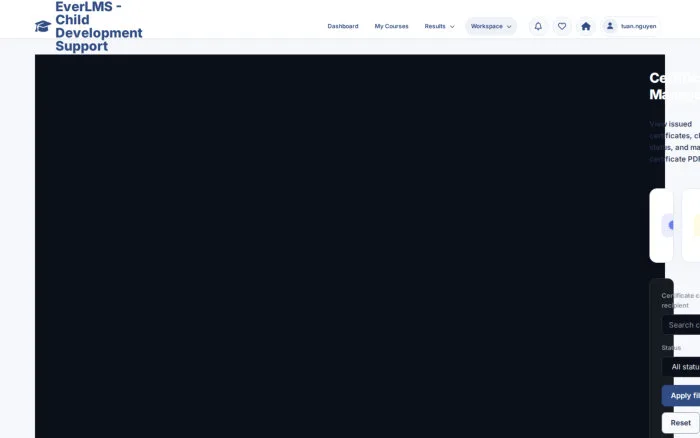Click the Search certificate input field
Screen dimensions: 700x438
click(681, 325)
